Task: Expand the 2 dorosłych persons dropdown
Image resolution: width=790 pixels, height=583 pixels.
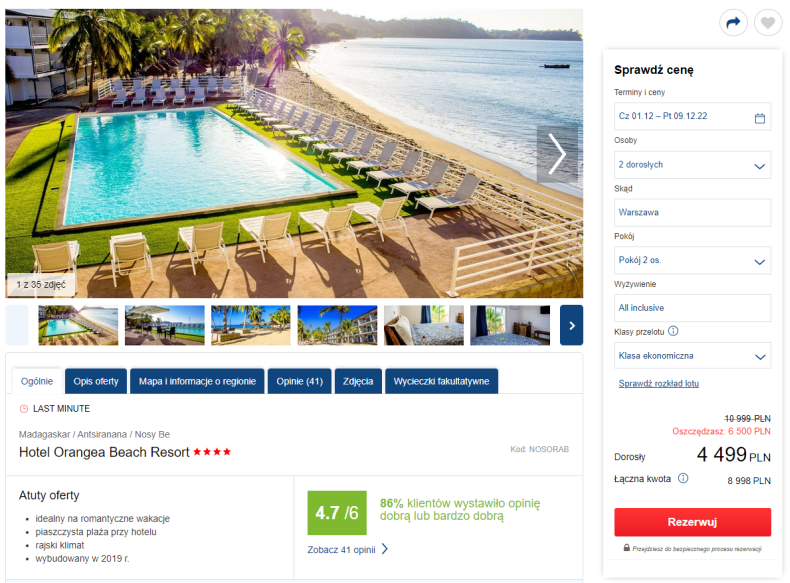Action: (692, 165)
